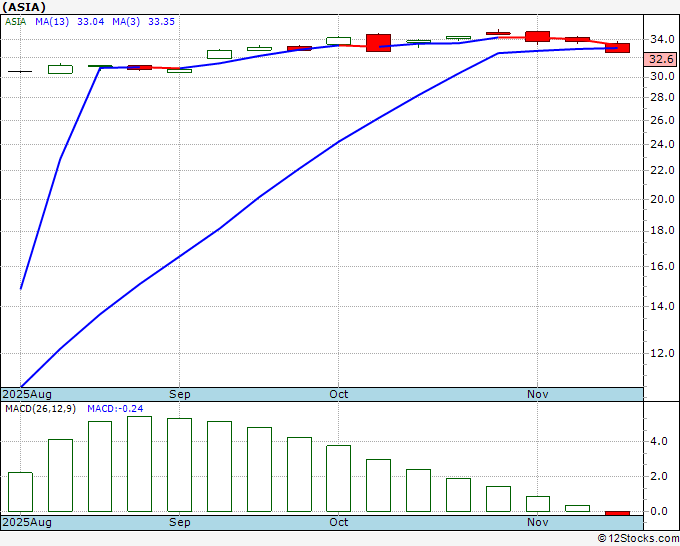Click the Sep label on price chart axis
The height and width of the screenshot is (546, 680).
[180, 394]
